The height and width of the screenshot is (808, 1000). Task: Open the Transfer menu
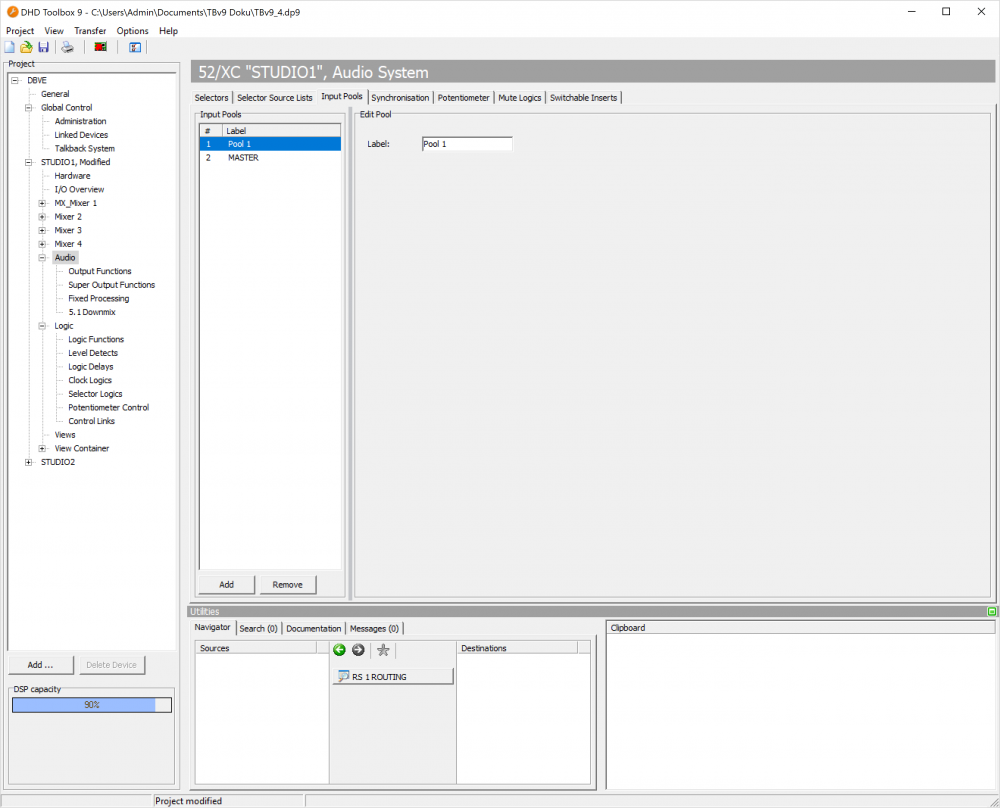[90, 30]
